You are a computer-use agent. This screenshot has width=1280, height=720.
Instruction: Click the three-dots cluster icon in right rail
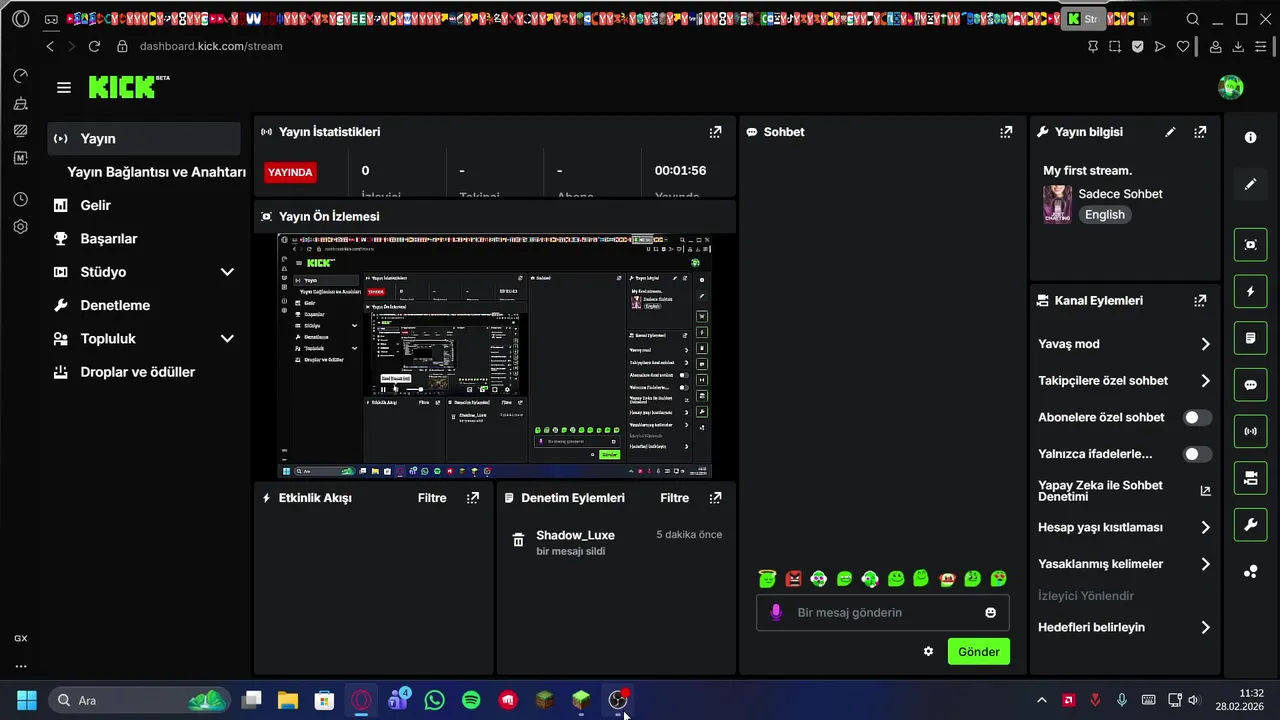click(x=1250, y=572)
